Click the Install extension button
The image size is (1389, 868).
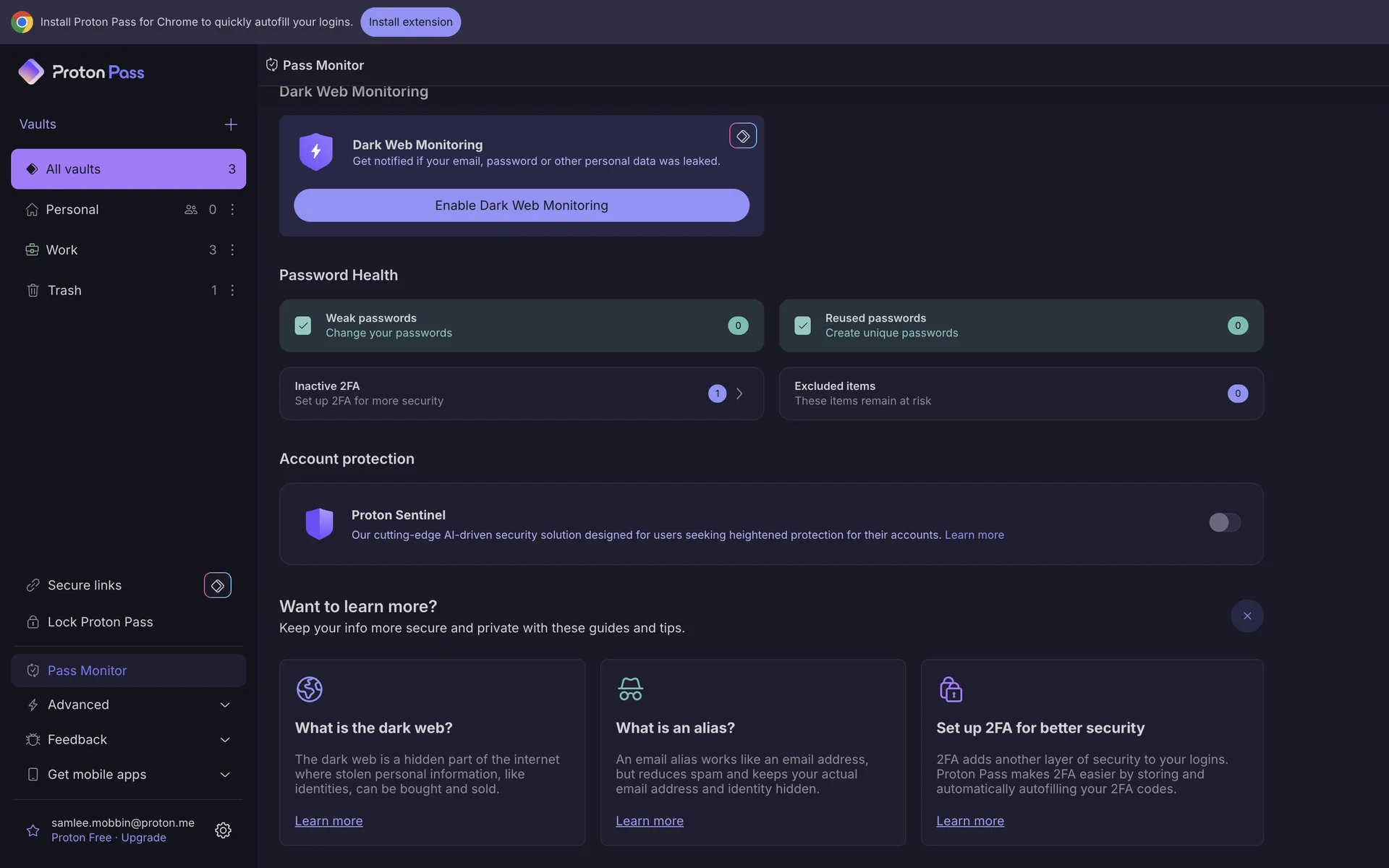click(410, 22)
